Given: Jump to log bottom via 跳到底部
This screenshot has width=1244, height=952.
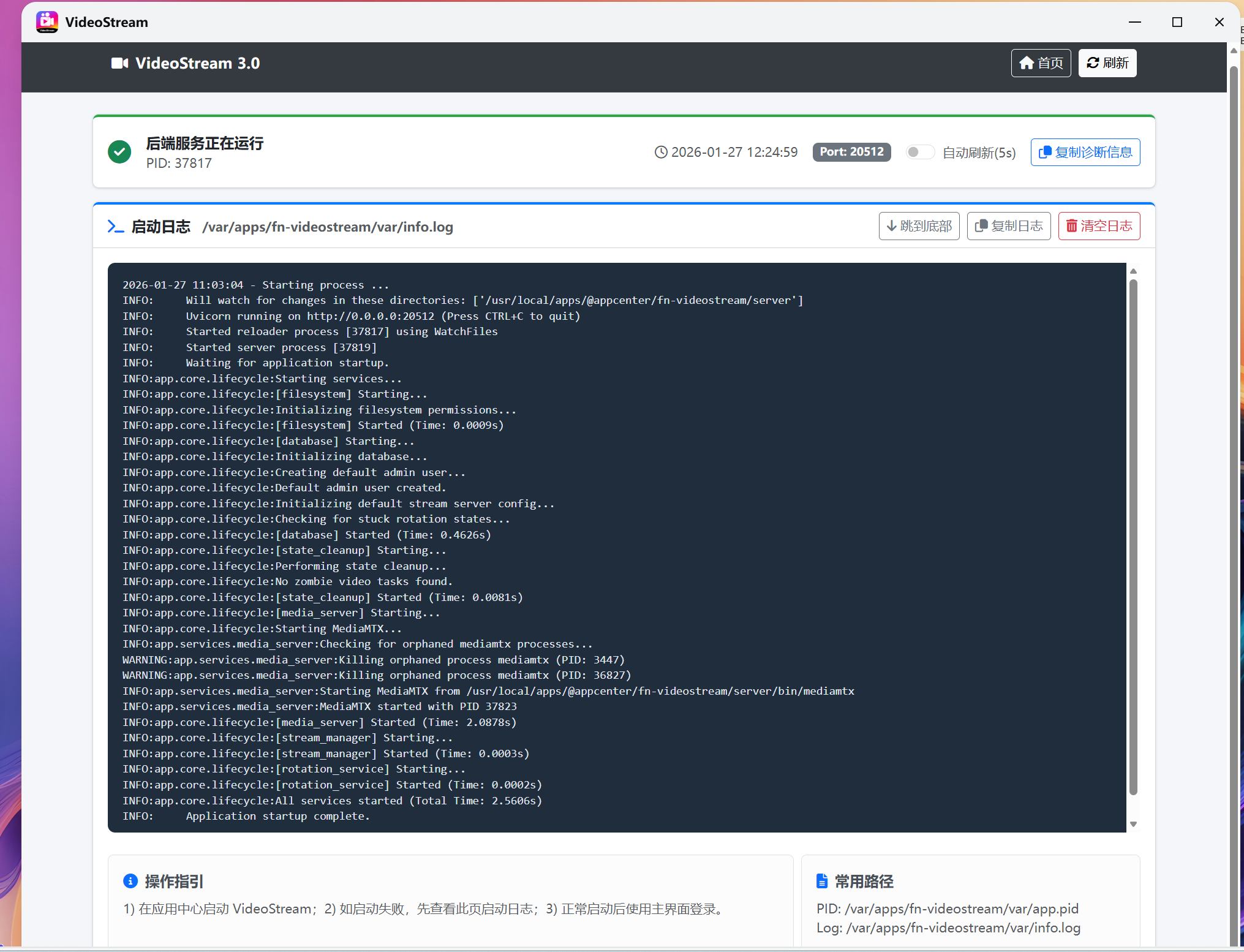Looking at the screenshot, I should (x=919, y=226).
